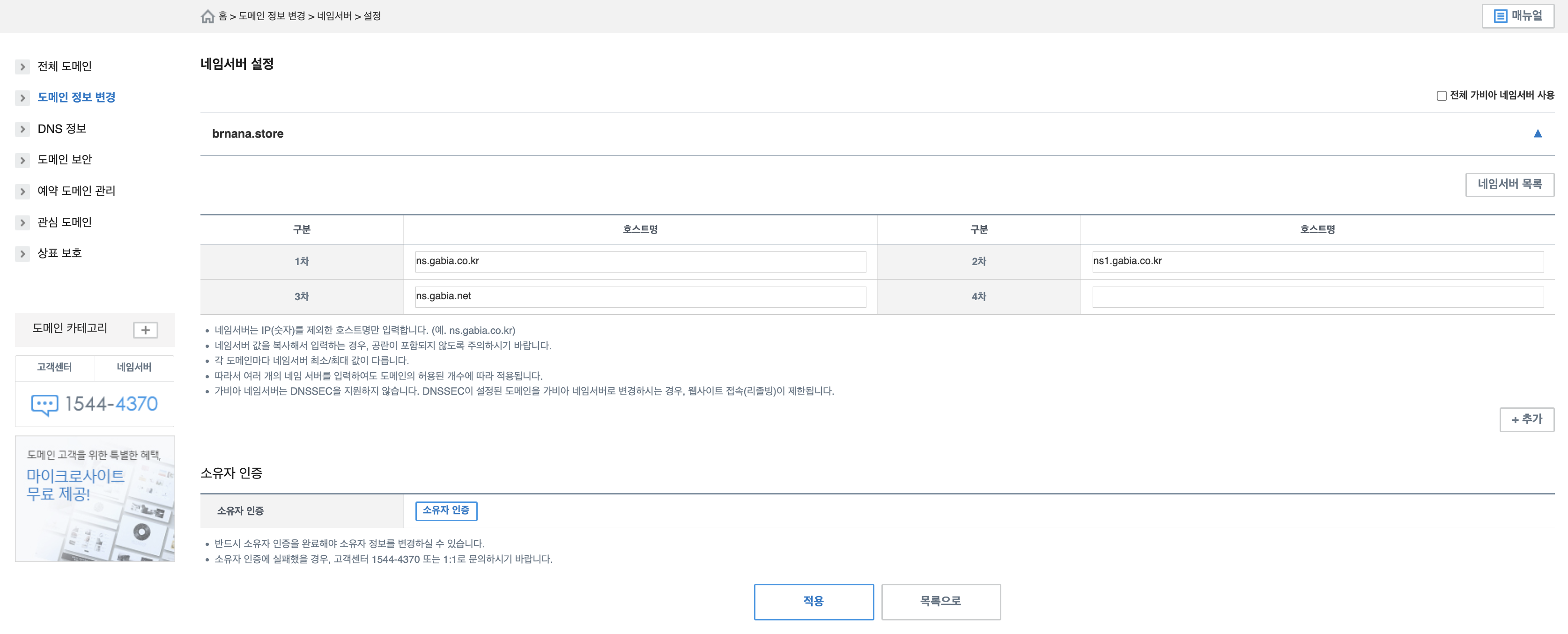1568x634 pixels.
Task: Click arrow icon next to 도메인 보안
Action: tap(22, 160)
